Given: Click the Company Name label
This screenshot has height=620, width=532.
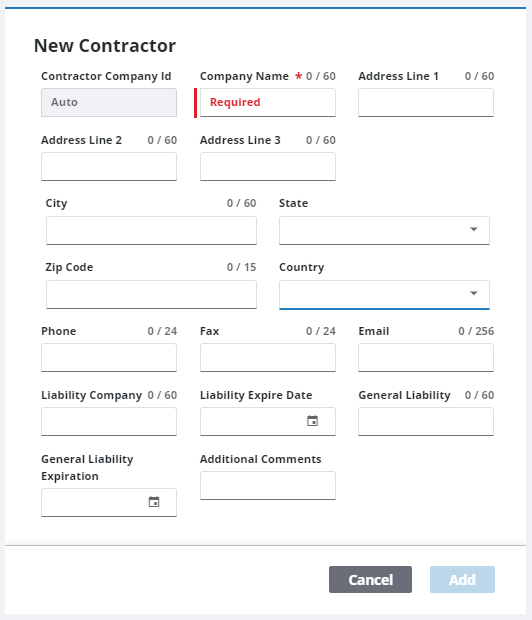Looking at the screenshot, I should [x=244, y=76].
